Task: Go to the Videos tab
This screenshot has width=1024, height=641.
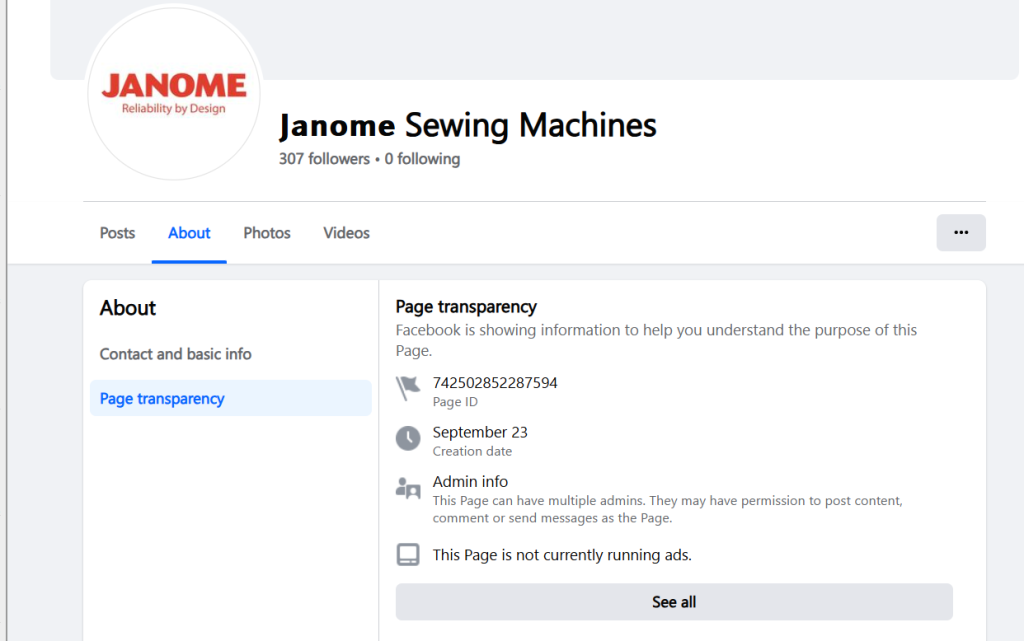Action: point(346,233)
